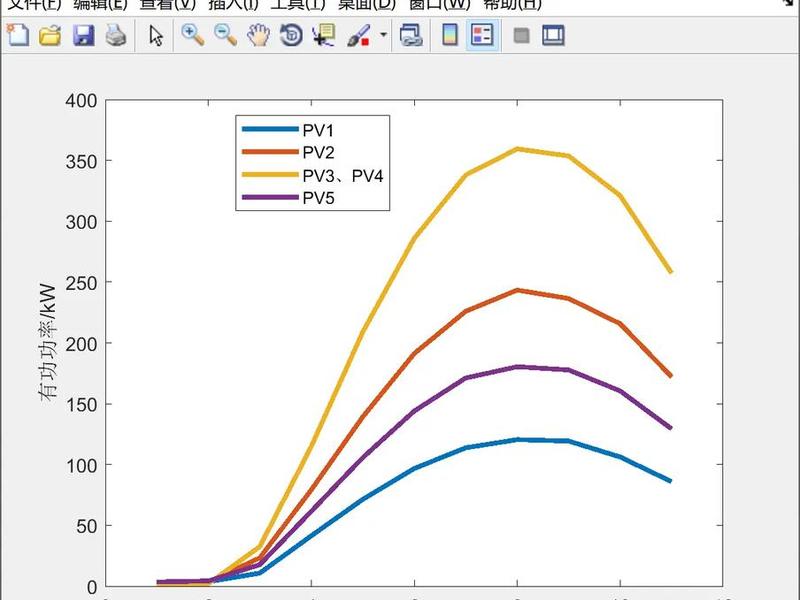Hide the plot tools

click(521, 35)
